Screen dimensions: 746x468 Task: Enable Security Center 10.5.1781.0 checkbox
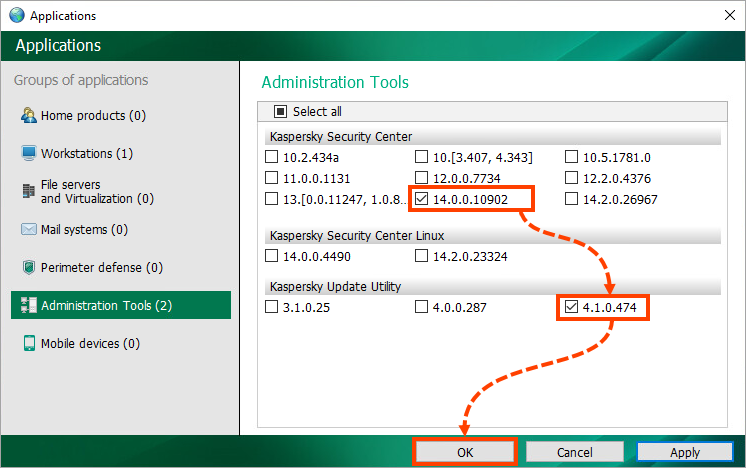pyautogui.click(x=571, y=157)
